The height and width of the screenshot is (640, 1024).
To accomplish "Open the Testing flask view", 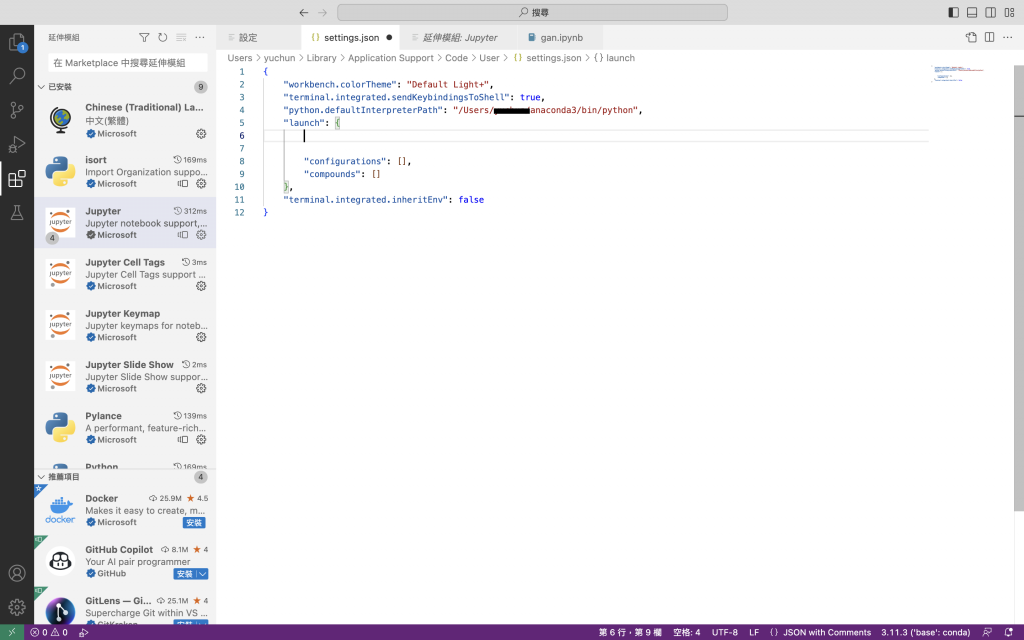I will tap(17, 212).
